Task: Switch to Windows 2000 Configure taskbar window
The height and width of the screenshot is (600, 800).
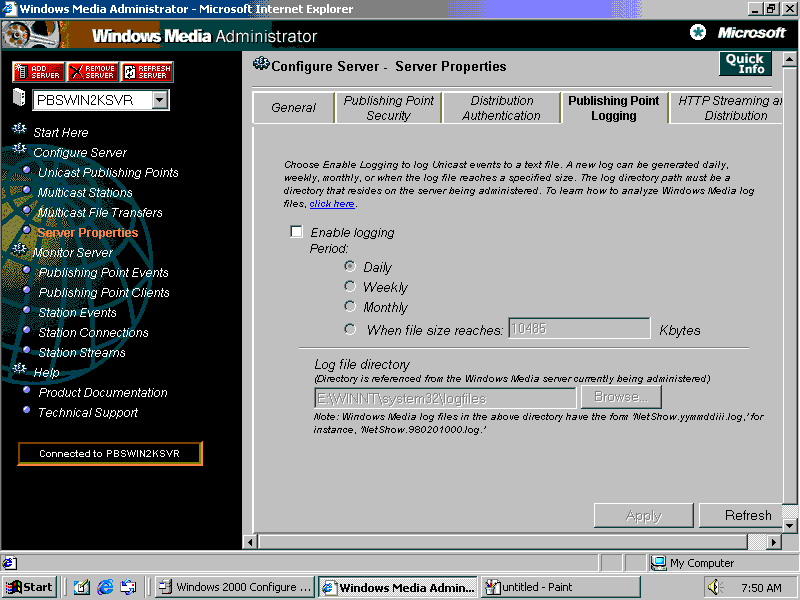Action: (x=235, y=587)
